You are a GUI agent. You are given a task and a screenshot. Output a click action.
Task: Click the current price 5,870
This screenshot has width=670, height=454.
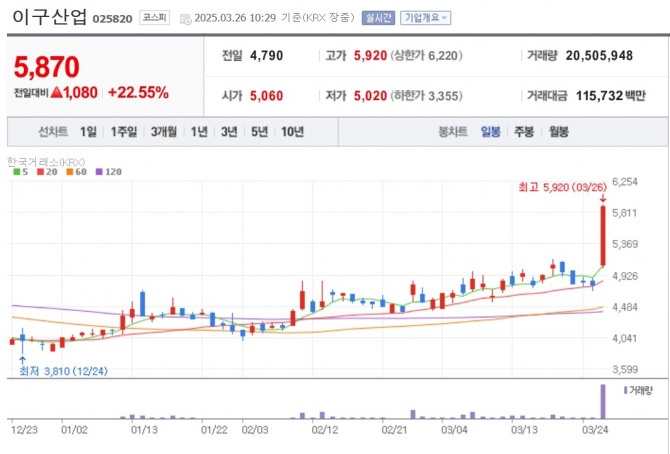47,67
